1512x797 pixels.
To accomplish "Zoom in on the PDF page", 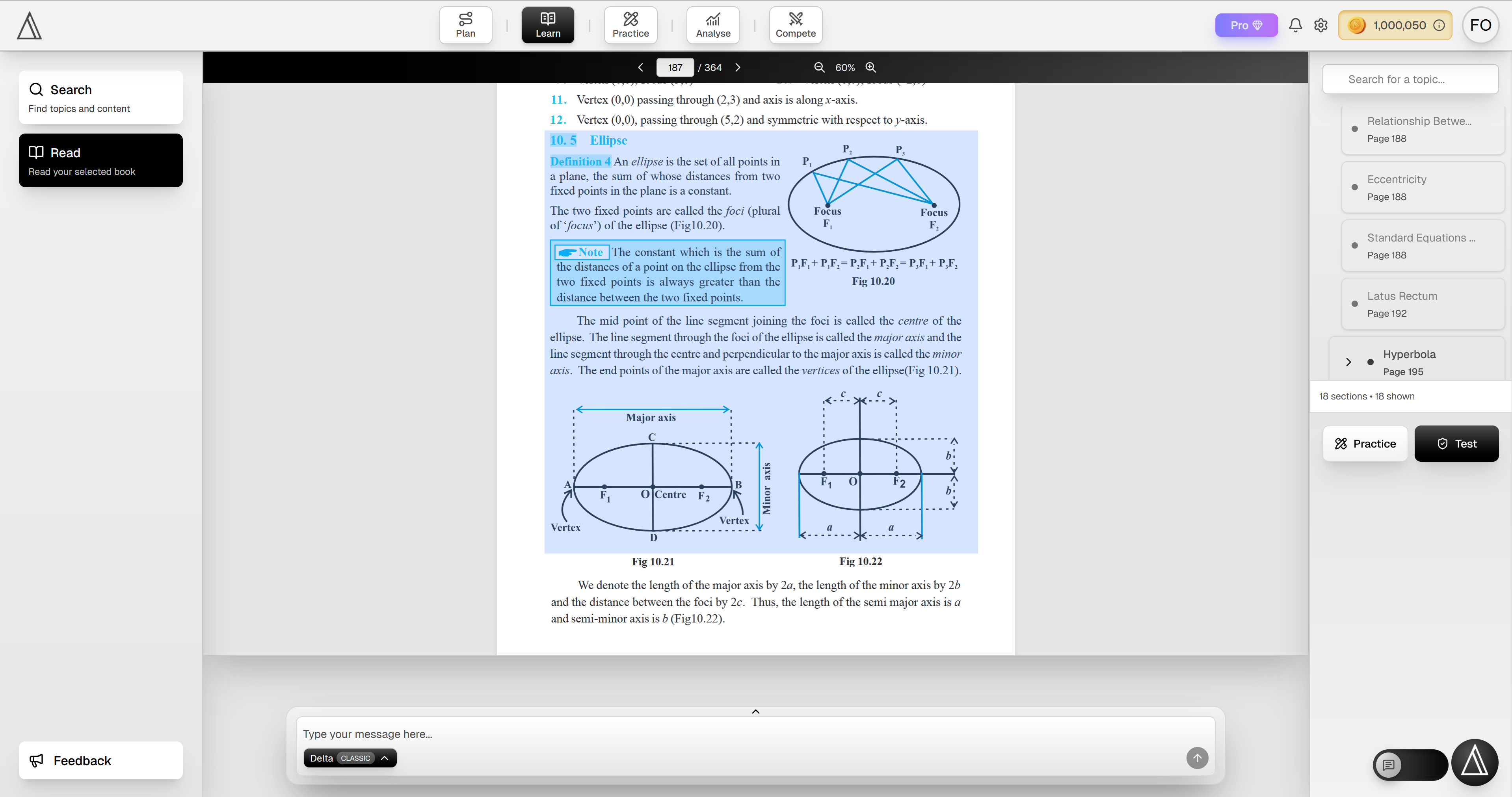I will point(870,67).
